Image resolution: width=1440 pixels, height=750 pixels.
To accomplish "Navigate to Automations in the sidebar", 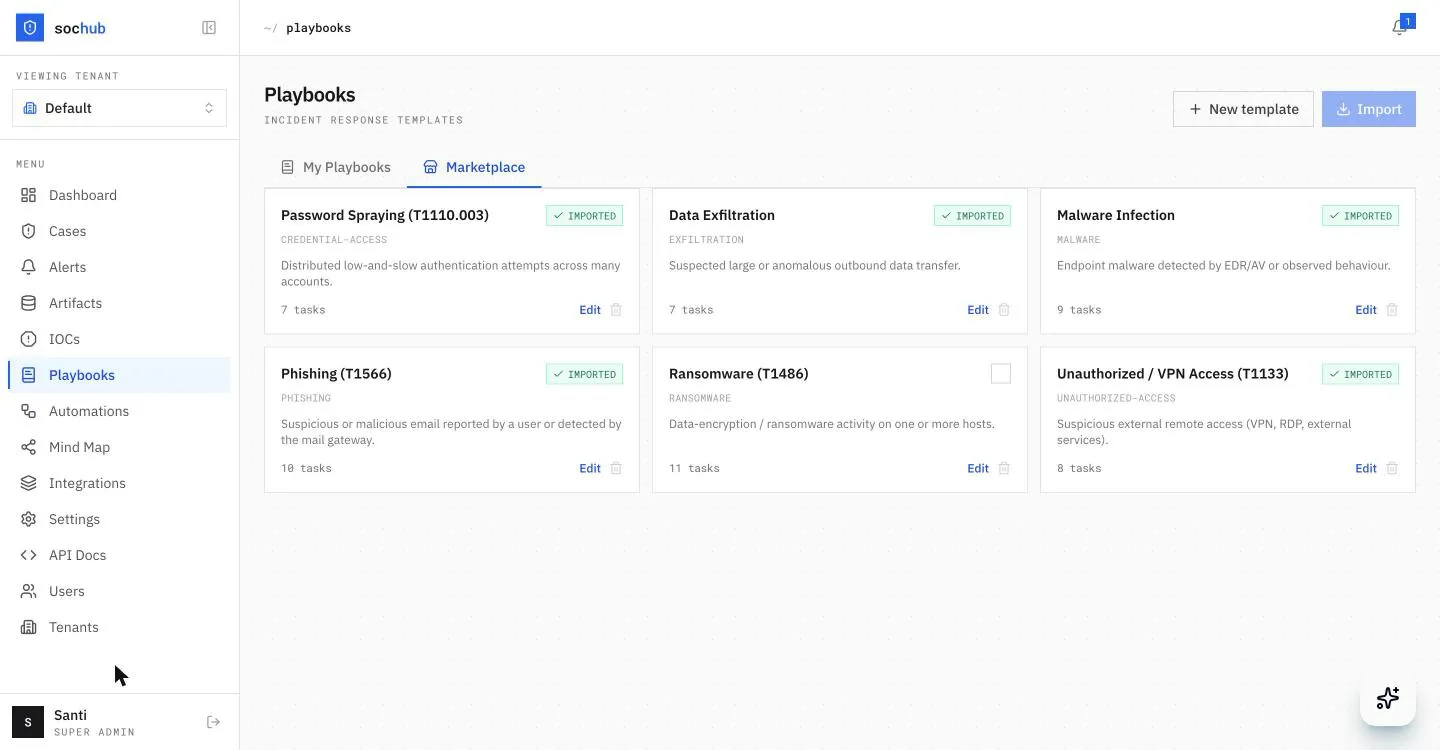I will coord(119,411).
